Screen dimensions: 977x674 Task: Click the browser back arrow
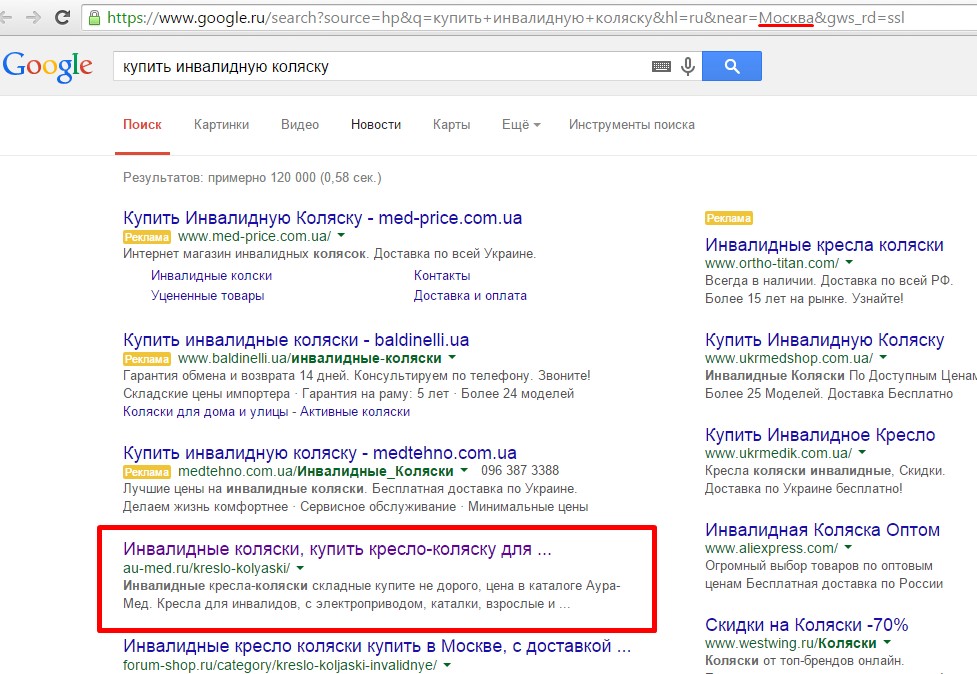point(11,17)
